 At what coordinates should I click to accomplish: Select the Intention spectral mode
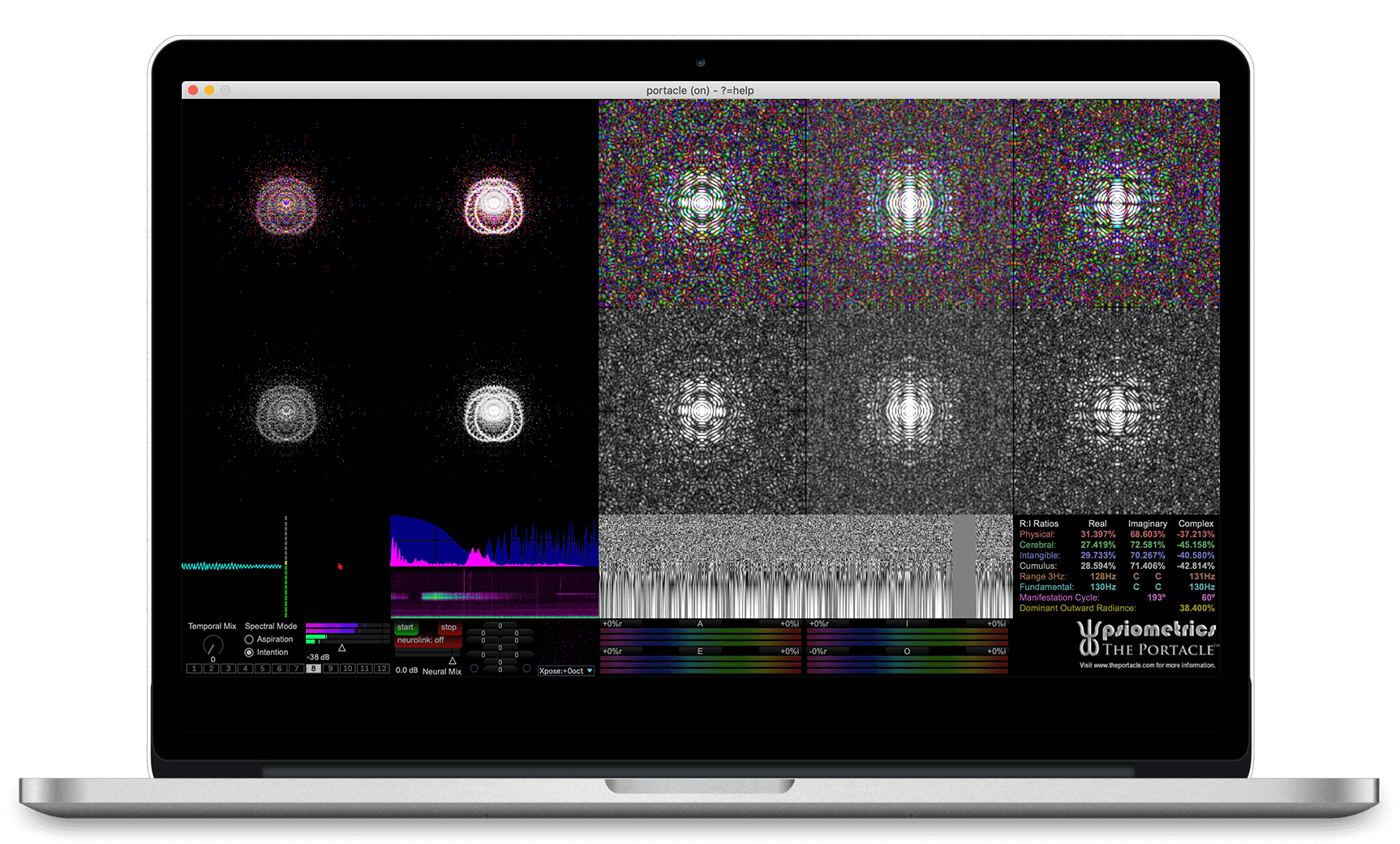[248, 652]
